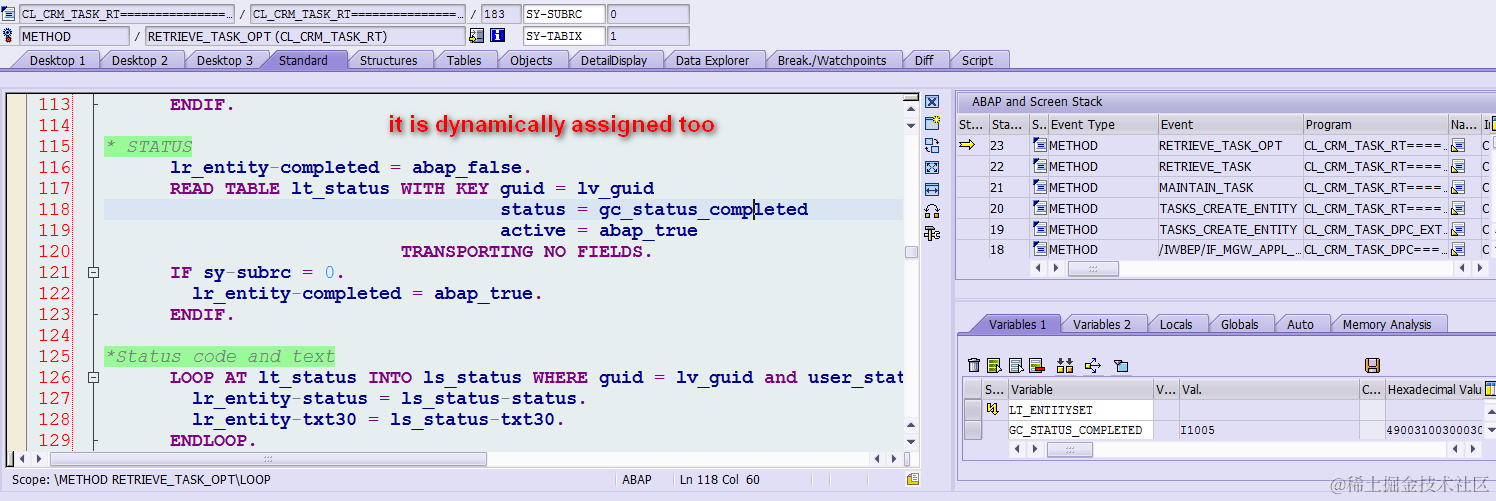The height and width of the screenshot is (501, 1496).
Task: Click the blue box icon in Variables toolbar
Action: [1120, 366]
